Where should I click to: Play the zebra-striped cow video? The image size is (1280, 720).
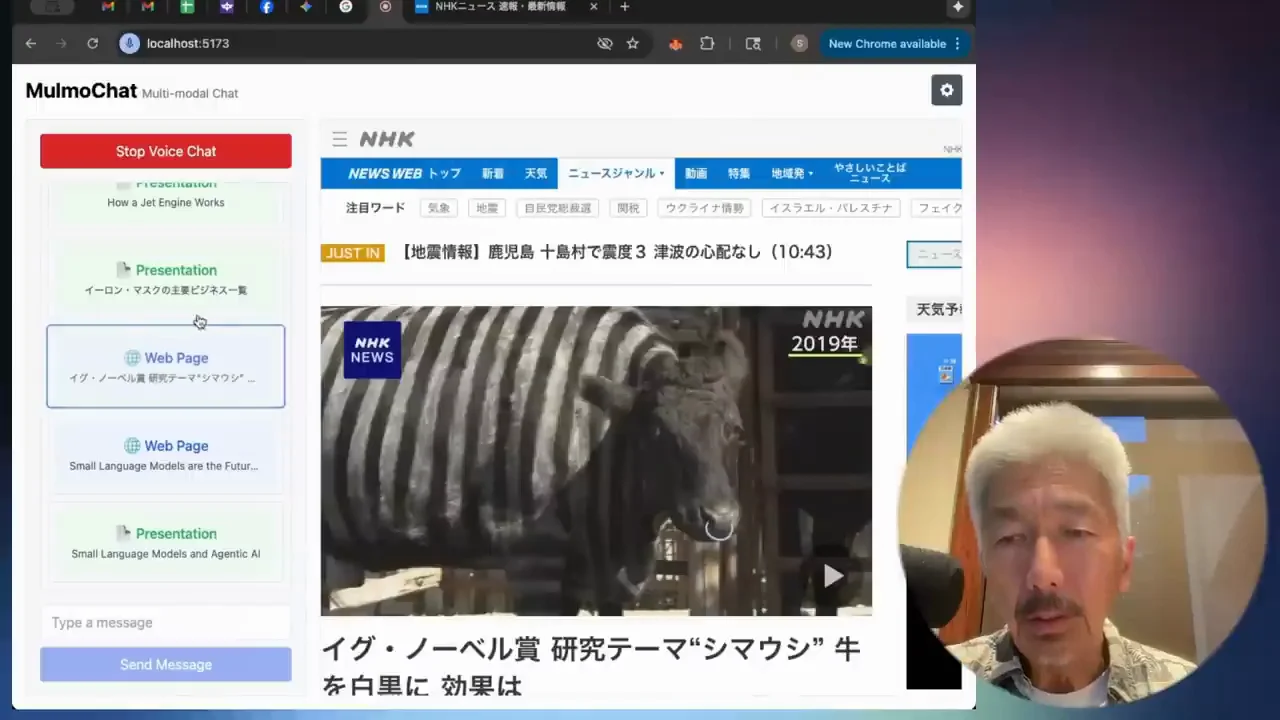833,575
